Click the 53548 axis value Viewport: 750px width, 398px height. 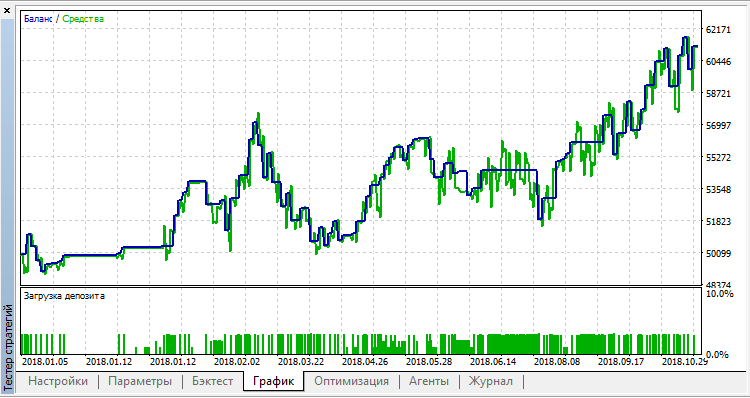[718, 189]
